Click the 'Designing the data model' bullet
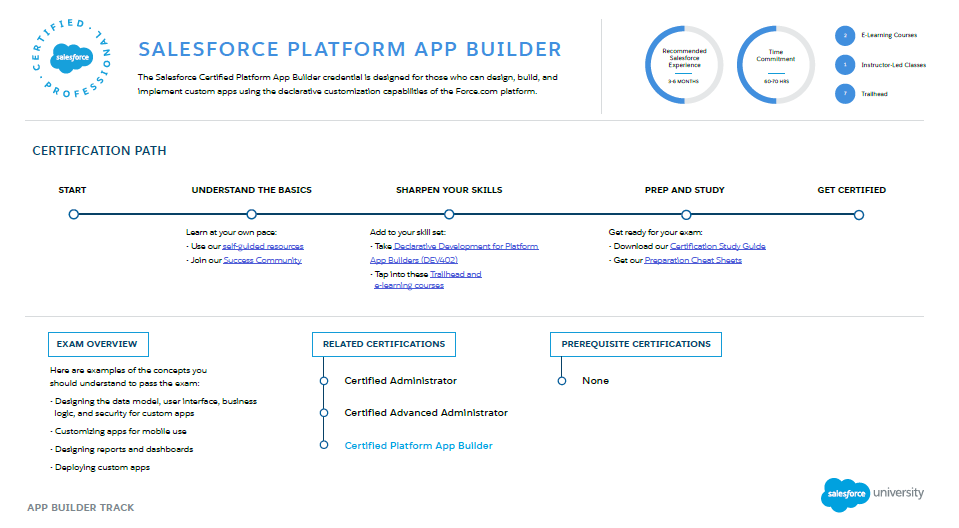 (x=154, y=407)
